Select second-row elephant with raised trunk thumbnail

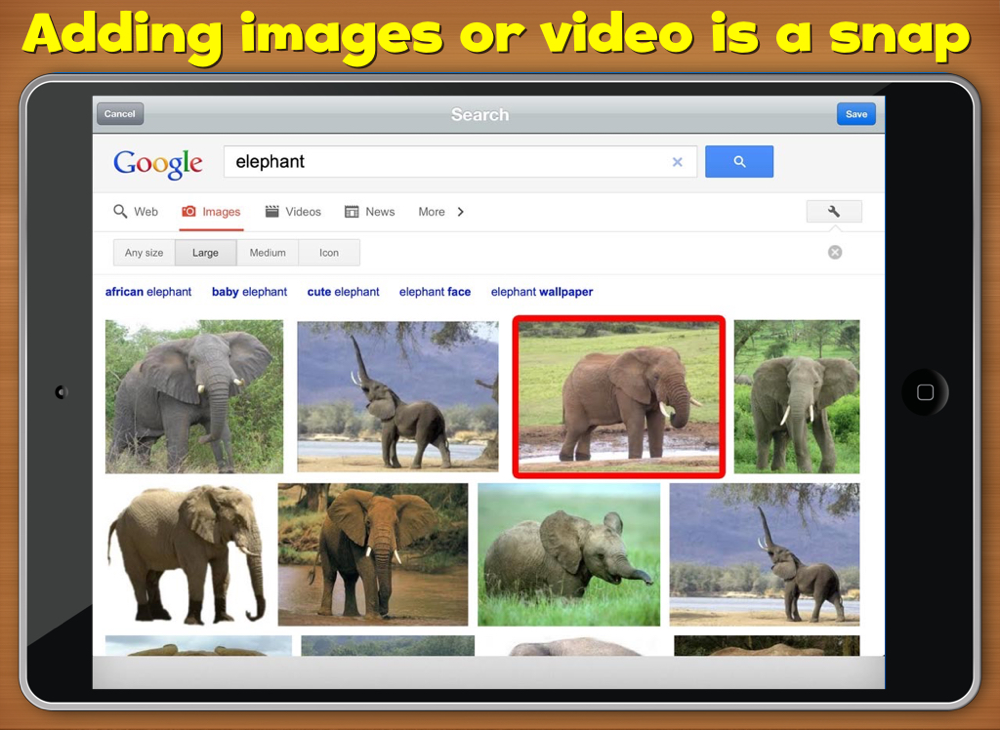pos(765,554)
